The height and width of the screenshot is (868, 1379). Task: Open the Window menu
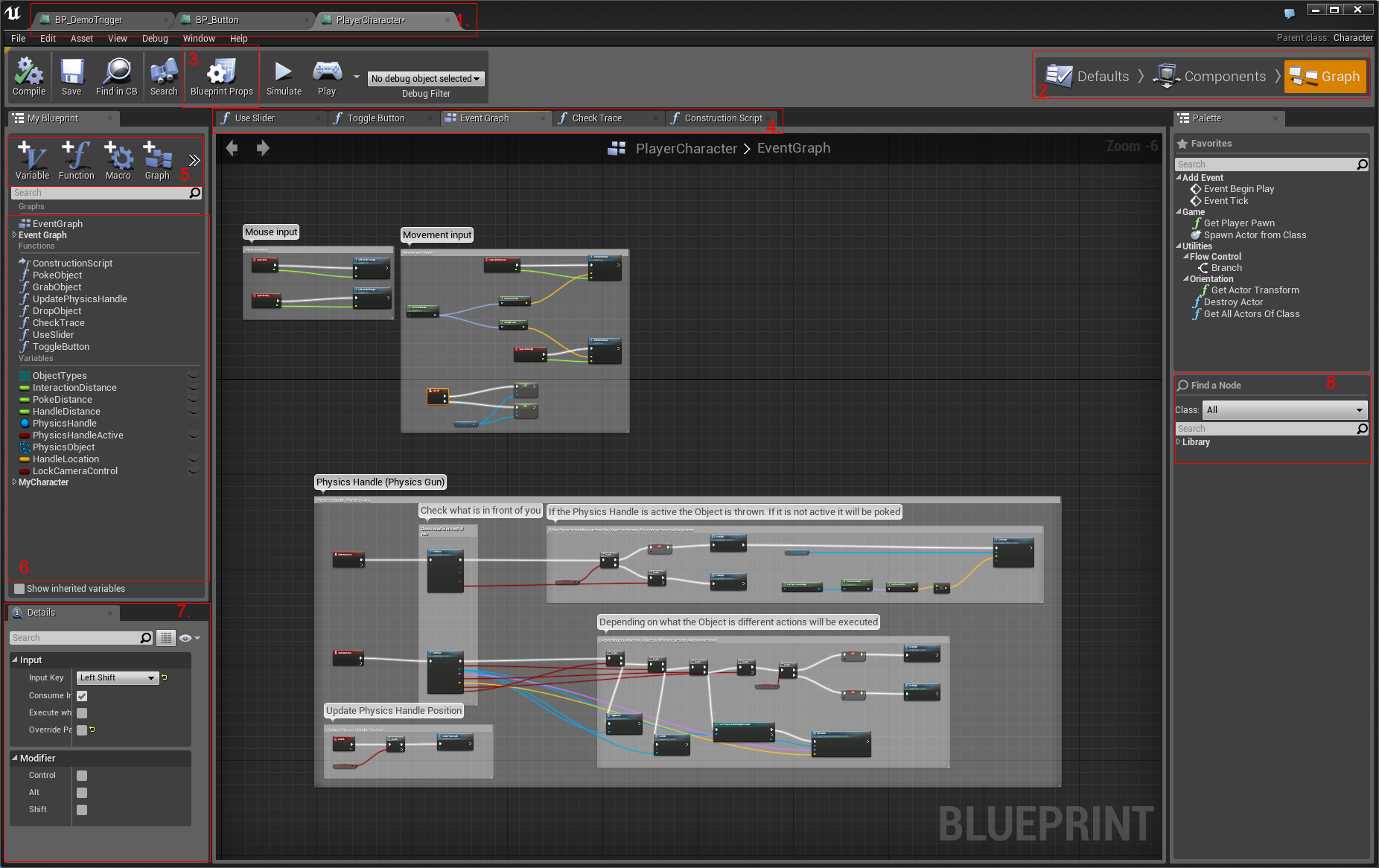(x=199, y=39)
